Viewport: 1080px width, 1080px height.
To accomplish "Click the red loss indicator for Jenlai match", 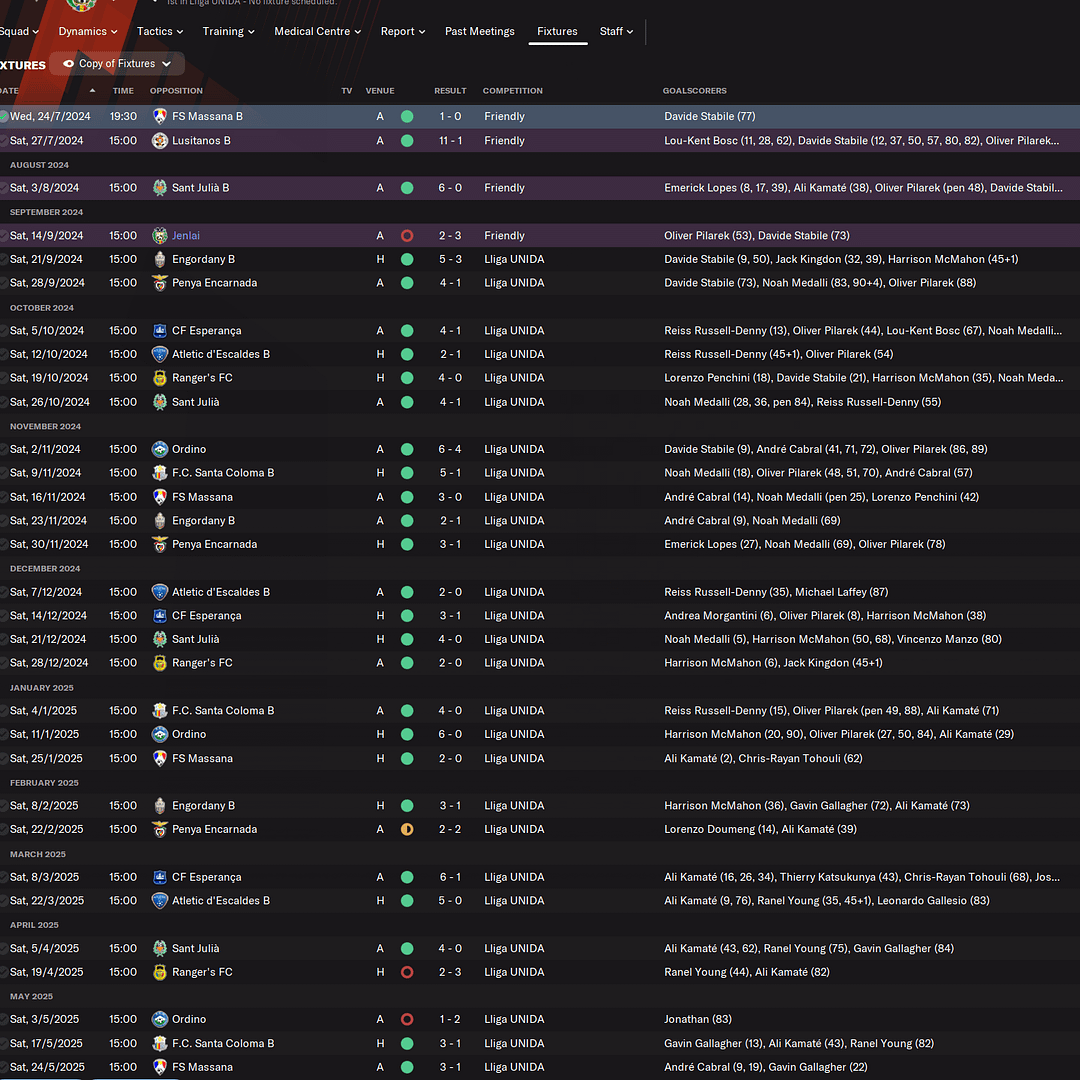I will click(x=407, y=236).
